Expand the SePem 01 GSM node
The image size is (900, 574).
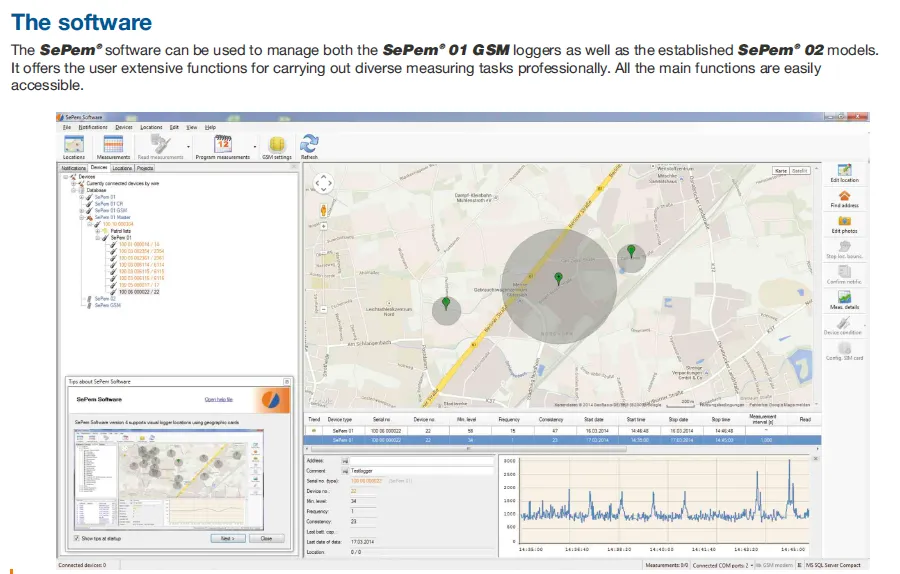82,211
